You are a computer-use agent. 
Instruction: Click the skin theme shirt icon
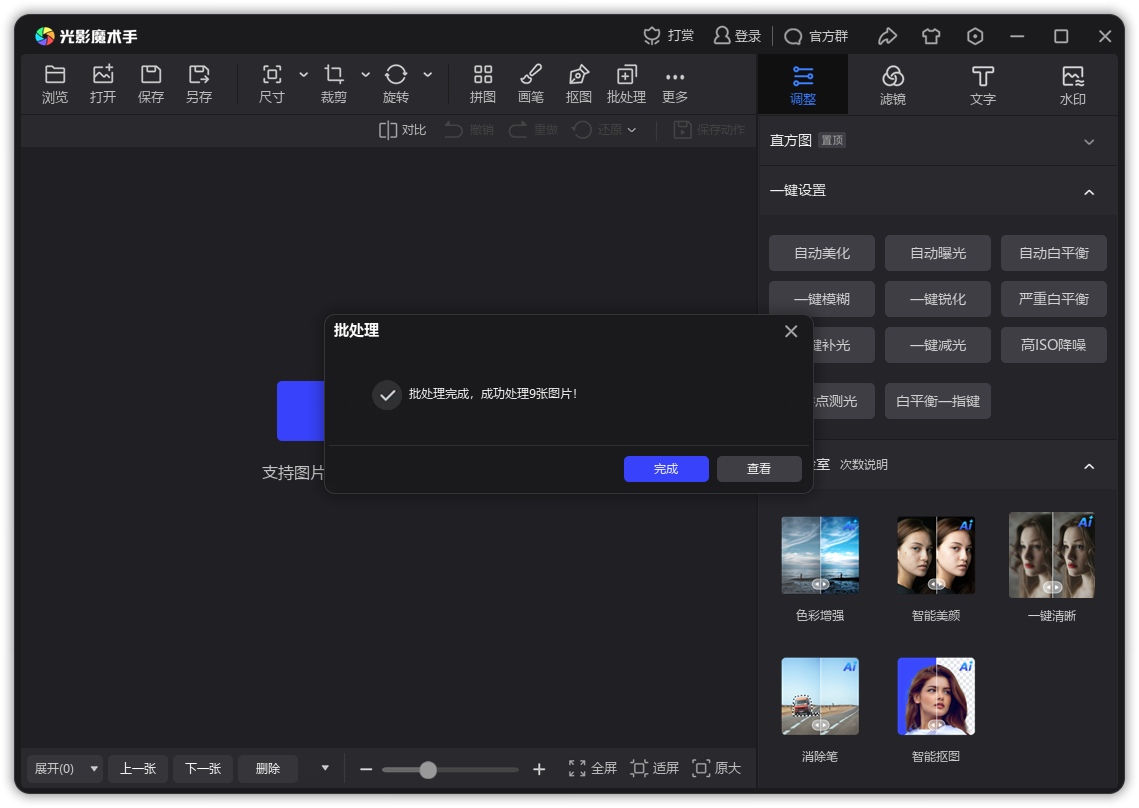click(x=931, y=36)
